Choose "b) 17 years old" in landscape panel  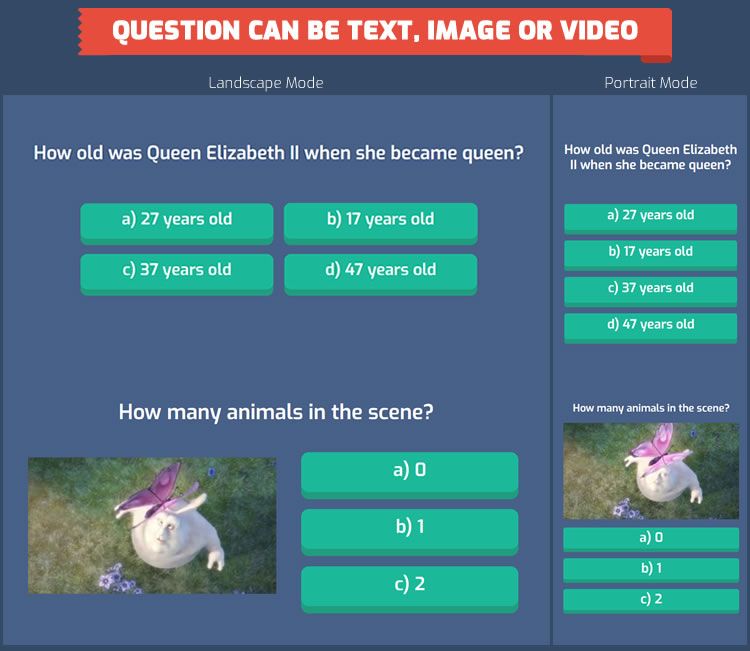click(380, 220)
